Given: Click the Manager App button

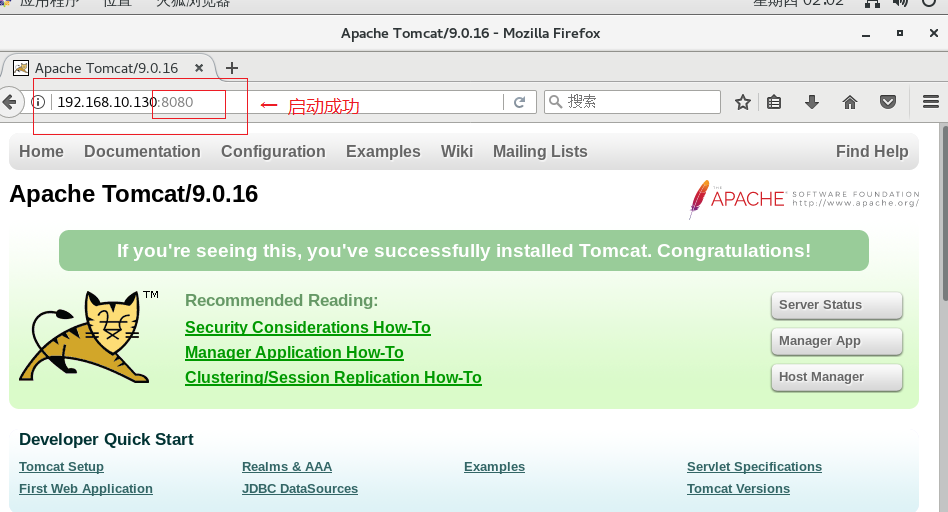Looking at the screenshot, I should (x=837, y=341).
